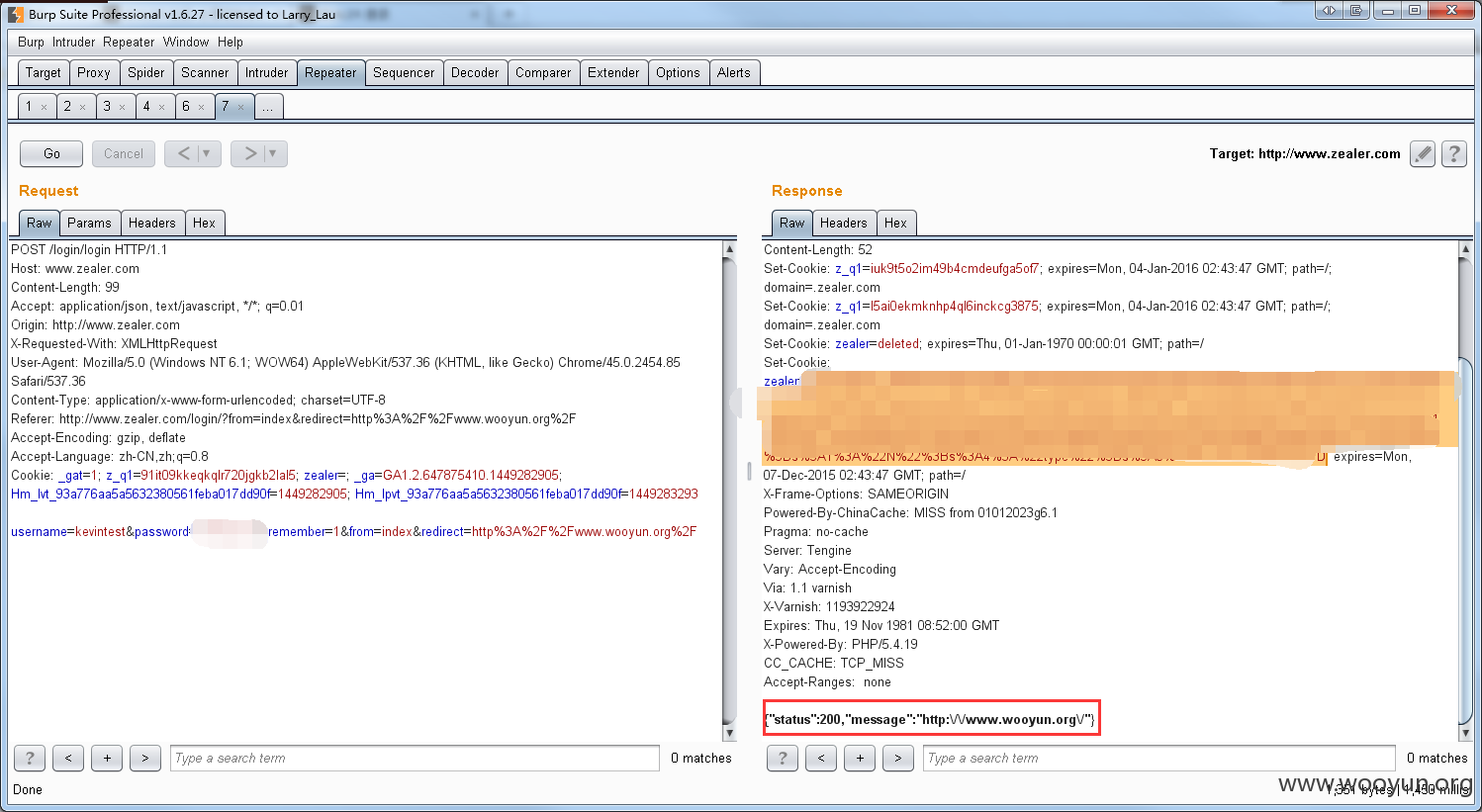Viewport: 1482px width, 812px height.
Task: Switch to the Spider tab
Action: [146, 72]
